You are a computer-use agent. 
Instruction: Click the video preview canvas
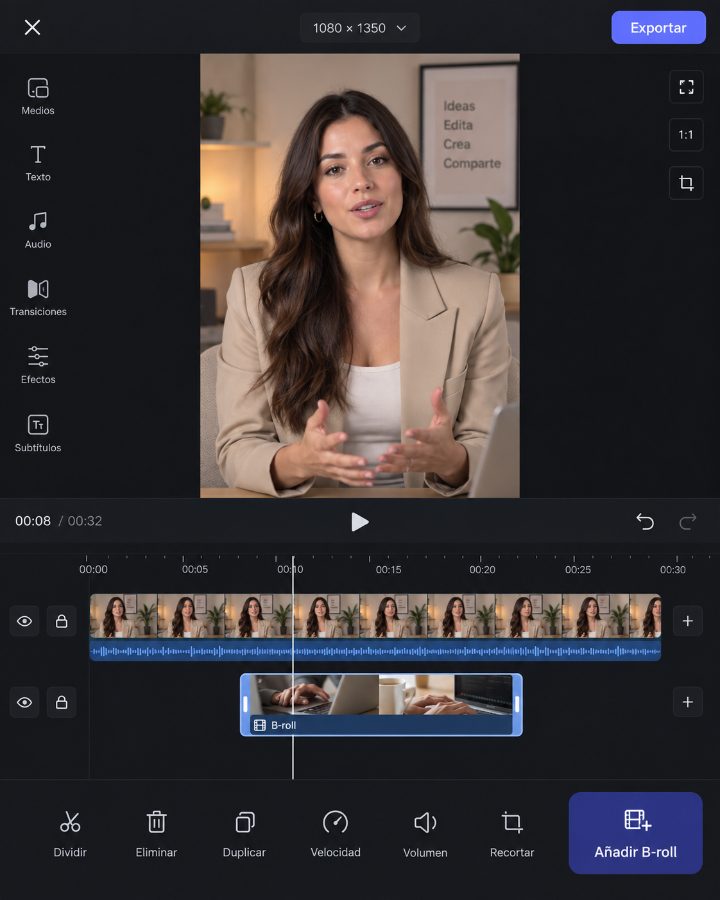[x=359, y=276]
